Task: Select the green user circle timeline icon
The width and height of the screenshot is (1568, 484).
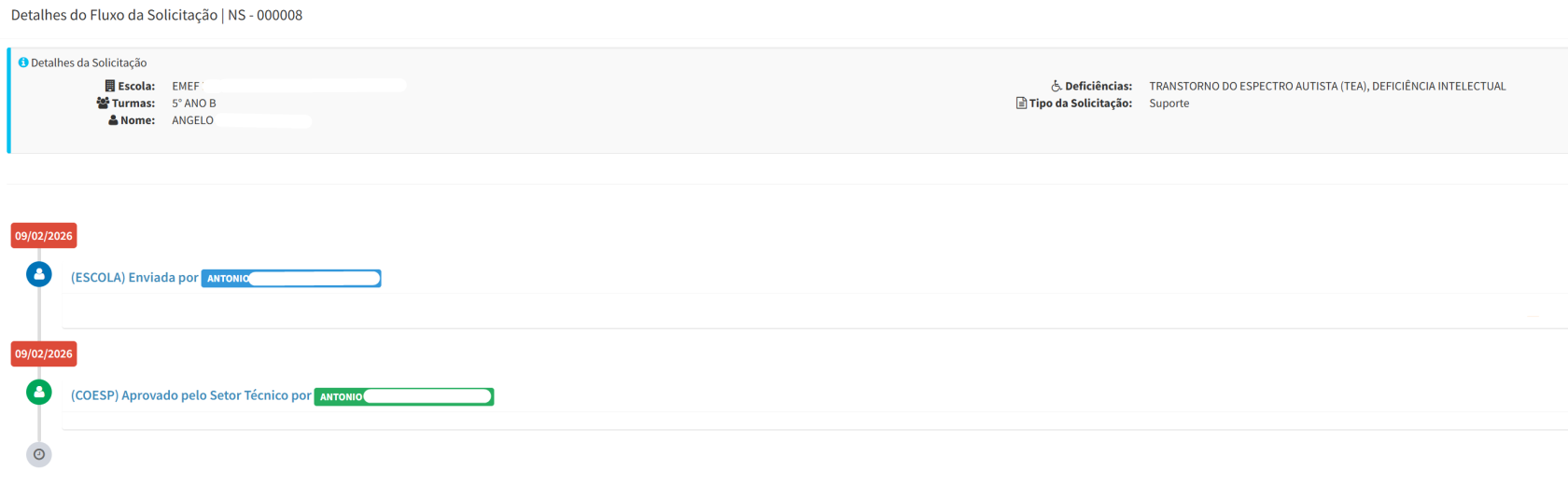Action: point(39,393)
